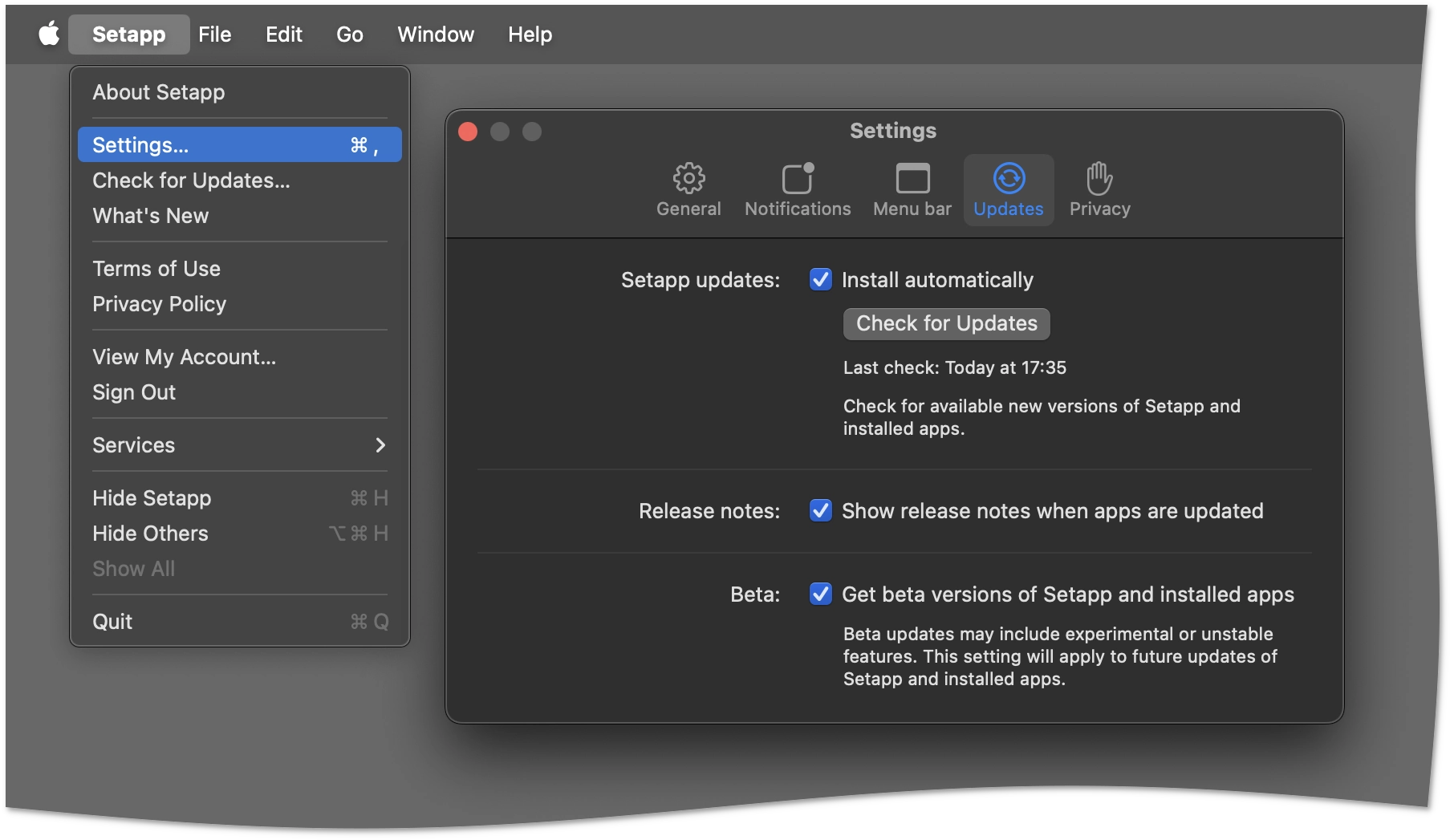
Task: Choose Check for Updates… in Setapp menu
Action: click(240, 181)
